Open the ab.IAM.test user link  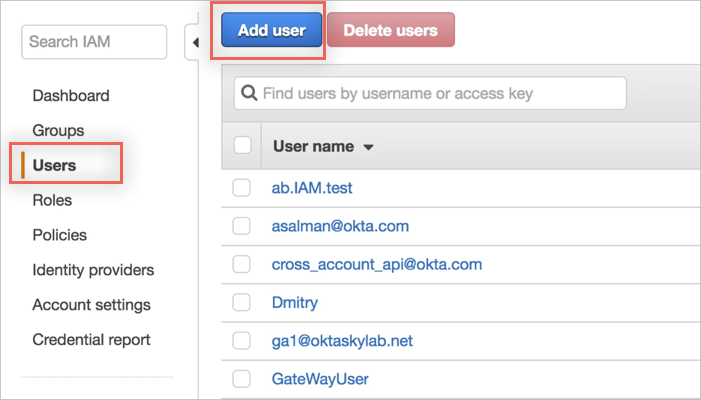tap(312, 188)
